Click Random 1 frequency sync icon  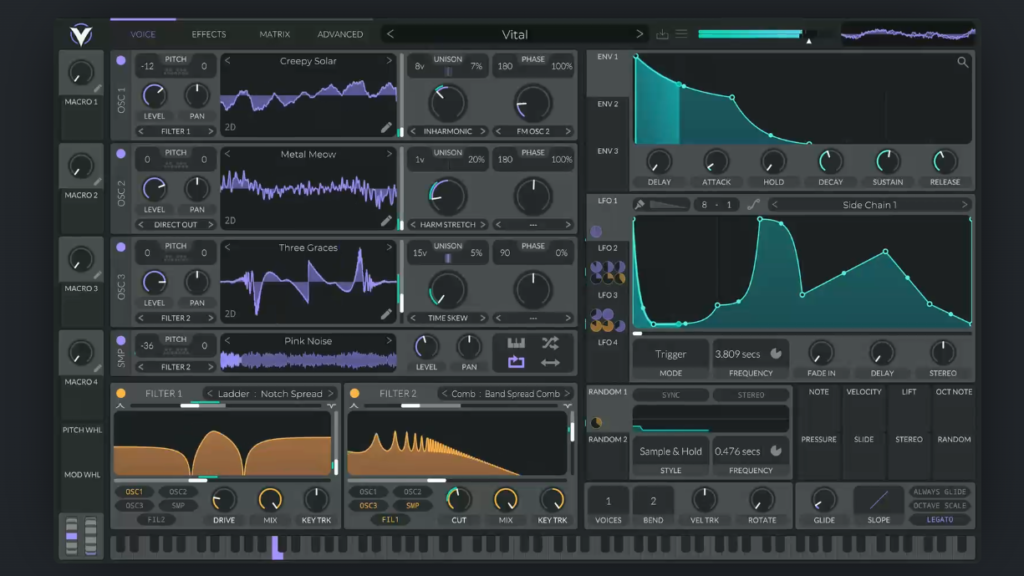[776, 451]
